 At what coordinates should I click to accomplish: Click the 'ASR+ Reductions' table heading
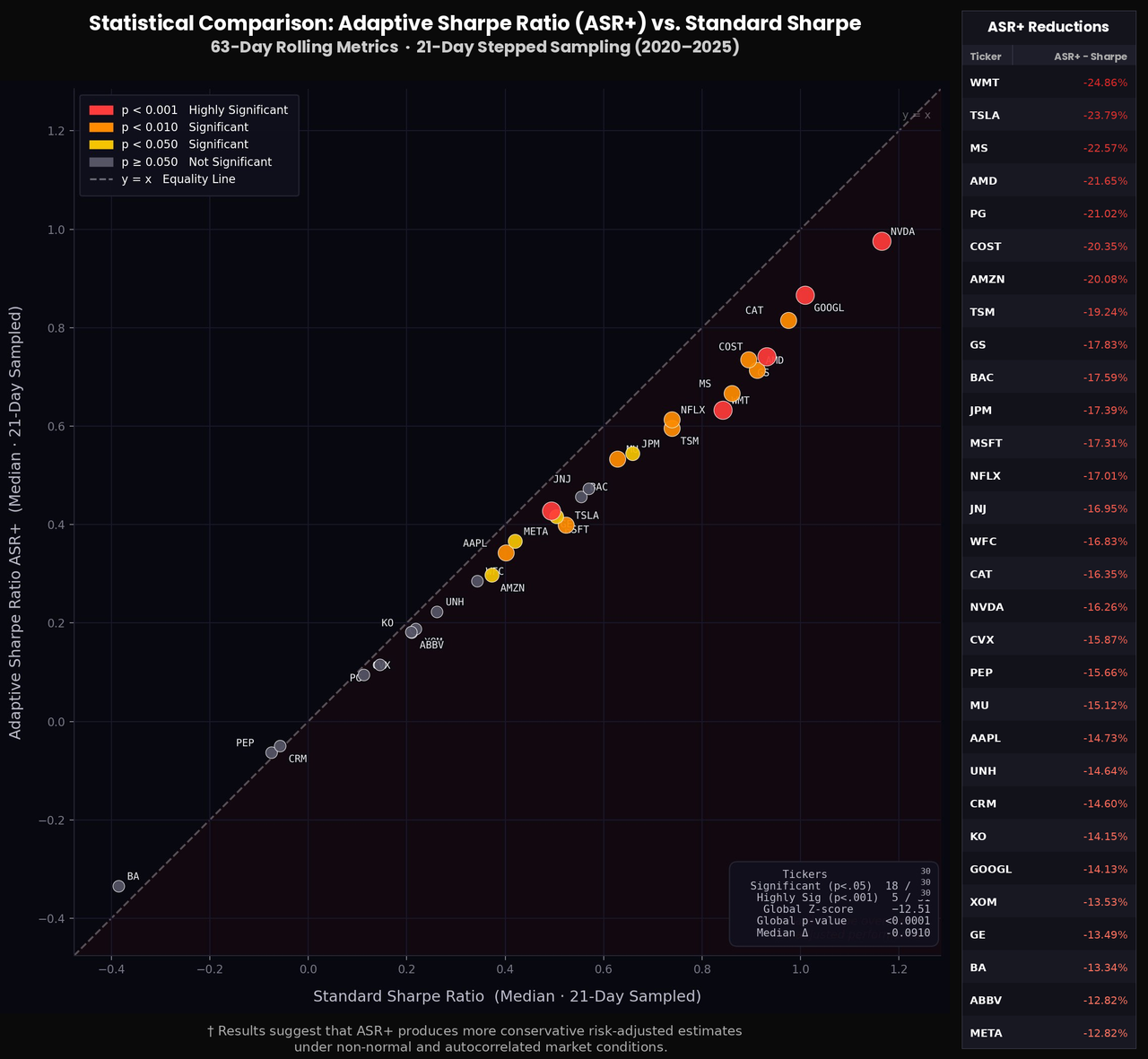1048,27
